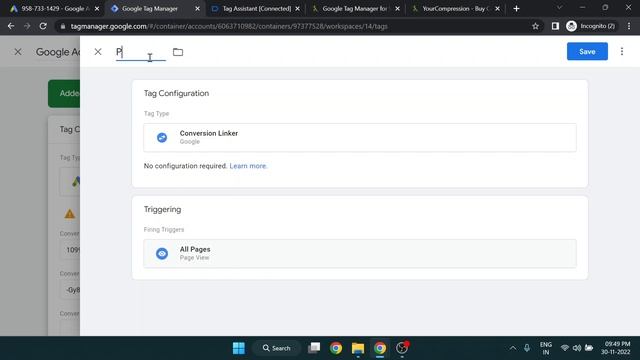Open the Incognito profile indicator
The image size is (640, 360).
(591, 26)
